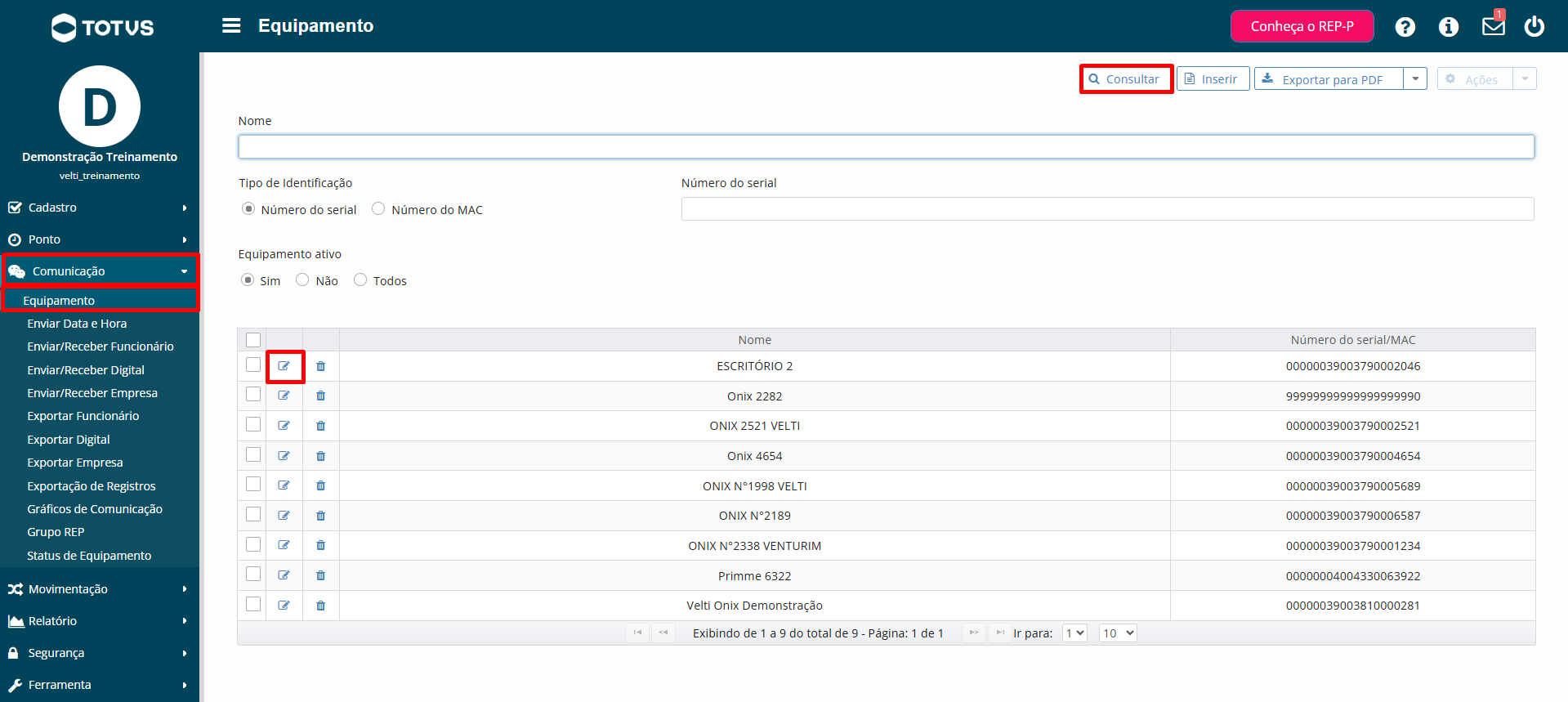Edit the Onix 2282 row
This screenshot has height=702, width=1568.
coord(284,396)
